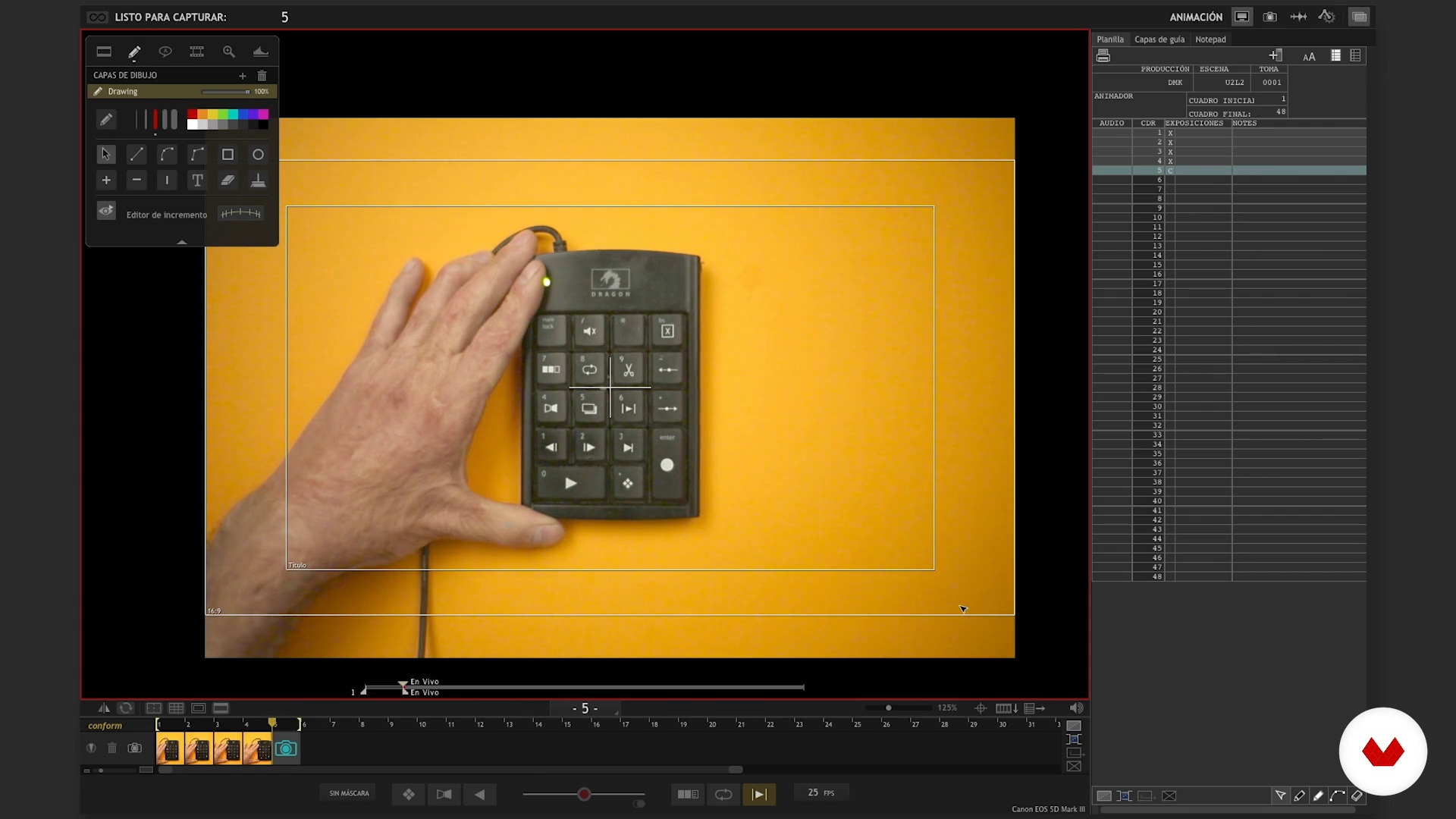This screenshot has height=819, width=1456.
Task: Select the arrow pointer tool
Action: pos(106,155)
